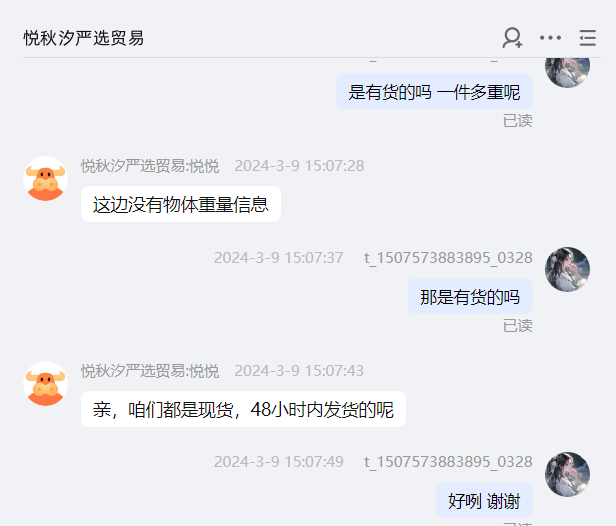
Task: Open the three-dots more options menu
Action: (550, 38)
